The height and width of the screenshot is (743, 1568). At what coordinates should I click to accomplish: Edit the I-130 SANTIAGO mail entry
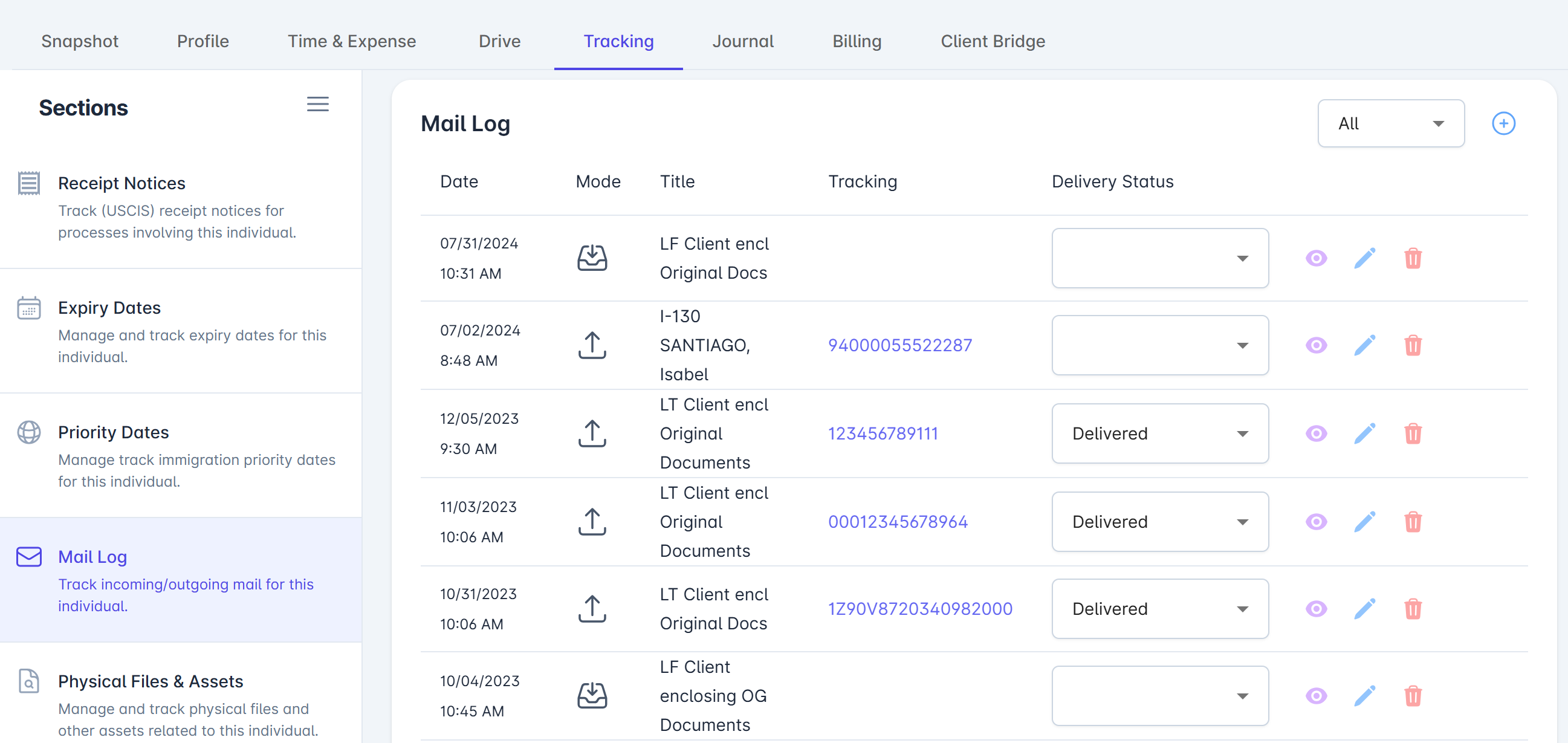1364,345
